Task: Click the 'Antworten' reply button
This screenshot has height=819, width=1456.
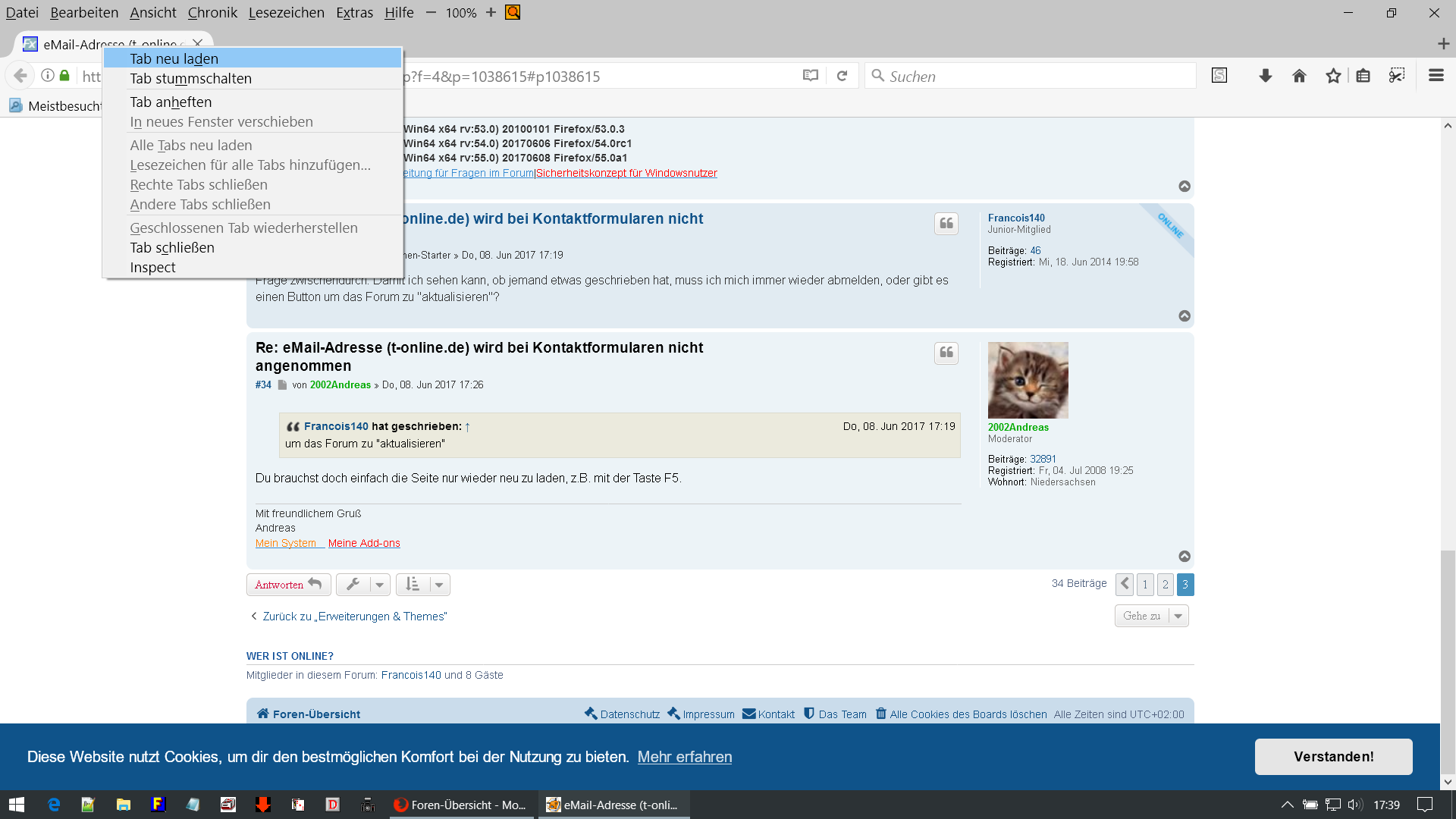Action: pyautogui.click(x=288, y=585)
